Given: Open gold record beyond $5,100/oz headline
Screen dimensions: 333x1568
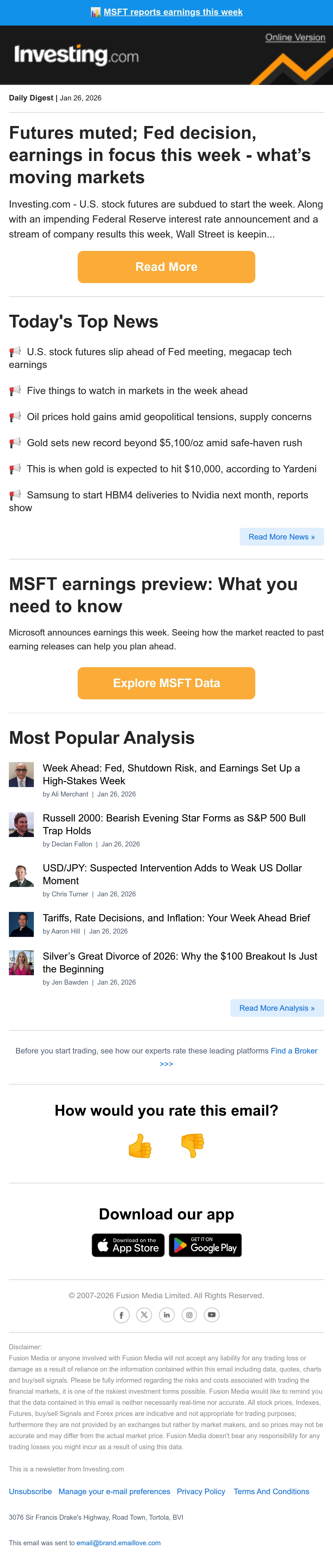Looking at the screenshot, I should click(x=164, y=443).
